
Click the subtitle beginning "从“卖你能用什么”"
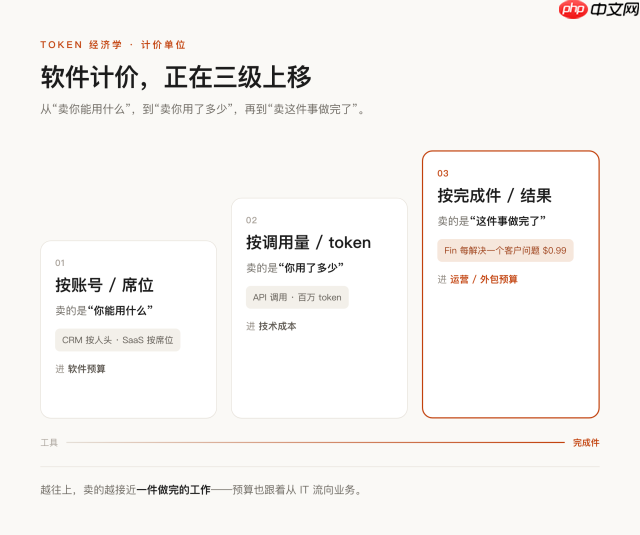point(203,109)
